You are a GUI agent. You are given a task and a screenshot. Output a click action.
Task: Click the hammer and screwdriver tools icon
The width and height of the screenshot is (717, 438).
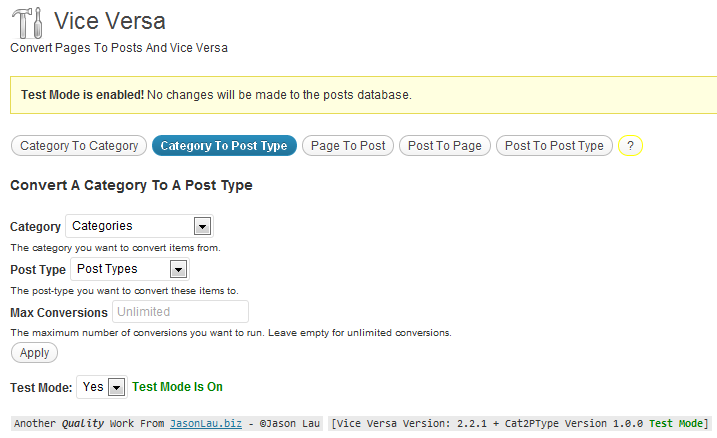[x=27, y=22]
